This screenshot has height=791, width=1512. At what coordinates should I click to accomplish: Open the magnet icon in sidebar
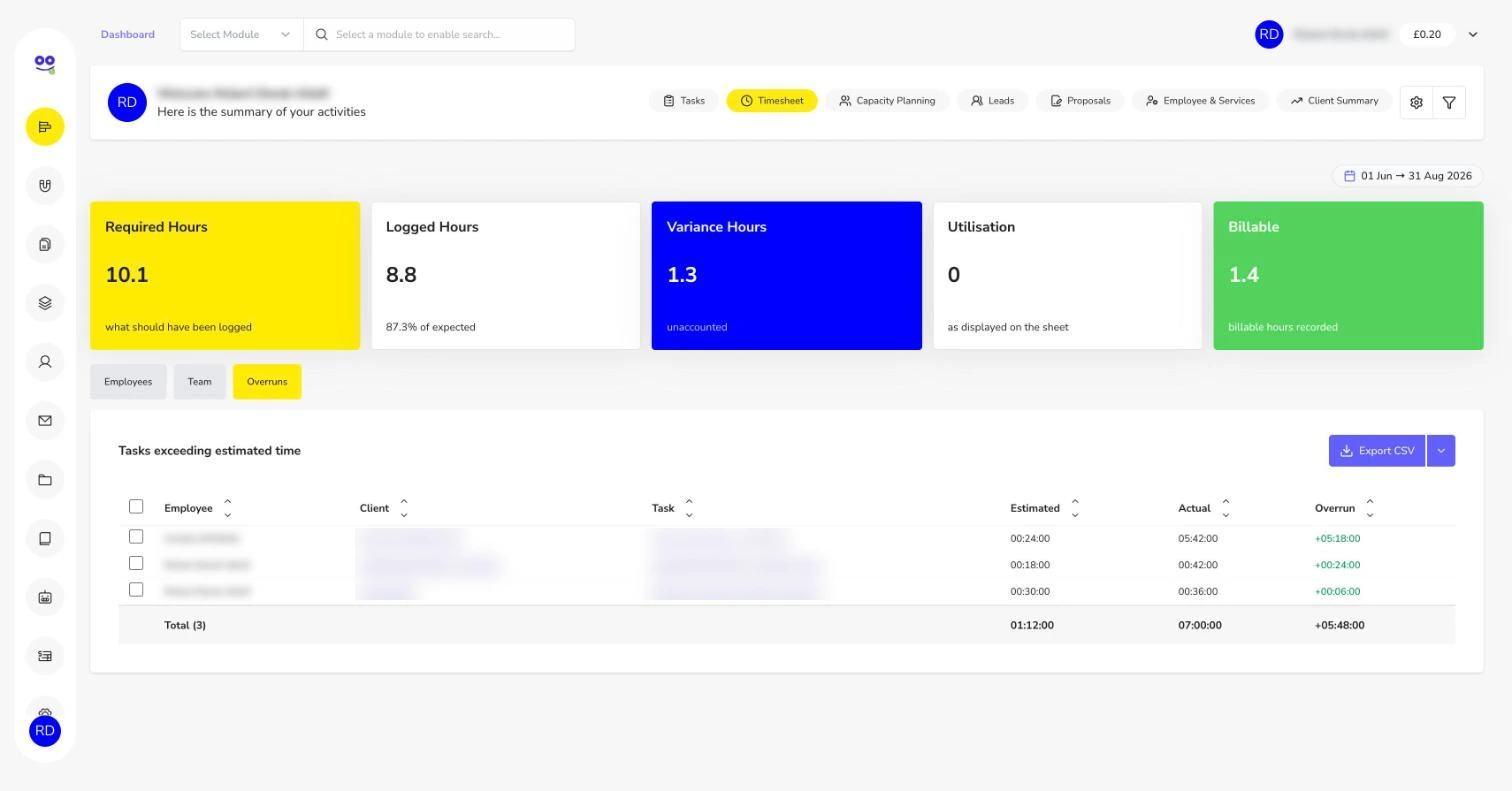(x=45, y=185)
